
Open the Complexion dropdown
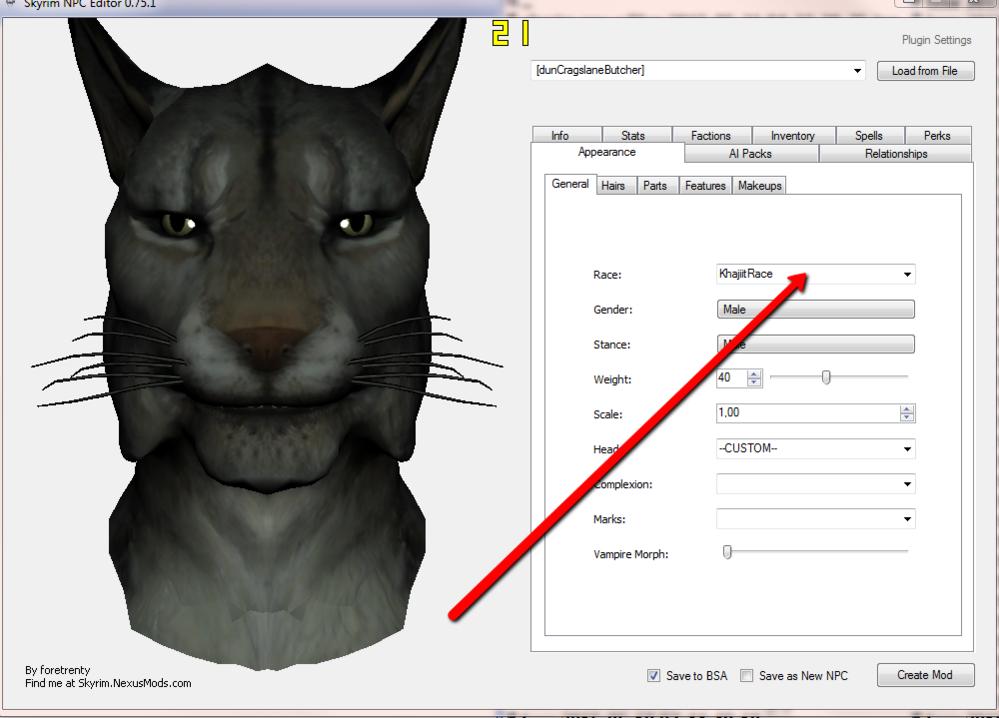tap(907, 484)
